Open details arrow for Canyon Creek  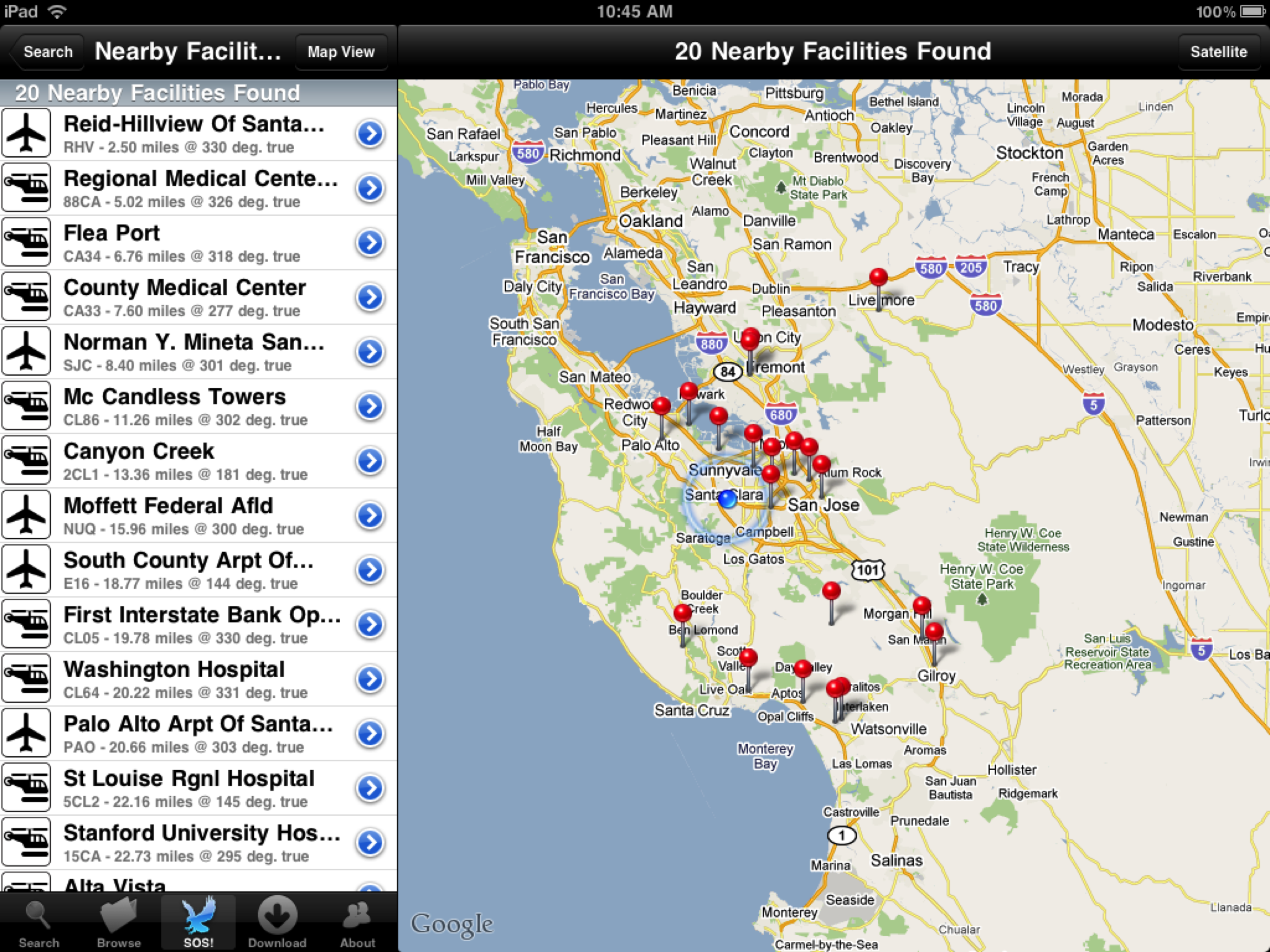(370, 461)
